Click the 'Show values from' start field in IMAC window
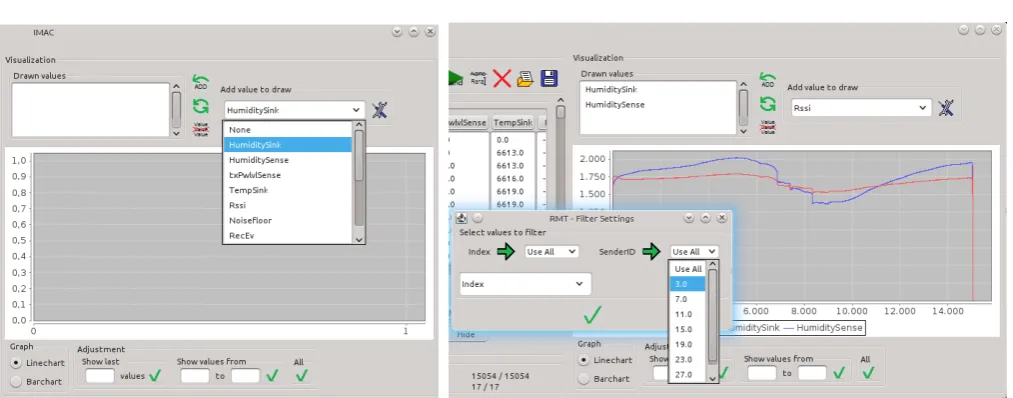Screen dimensions: 1013x398 click(194, 375)
